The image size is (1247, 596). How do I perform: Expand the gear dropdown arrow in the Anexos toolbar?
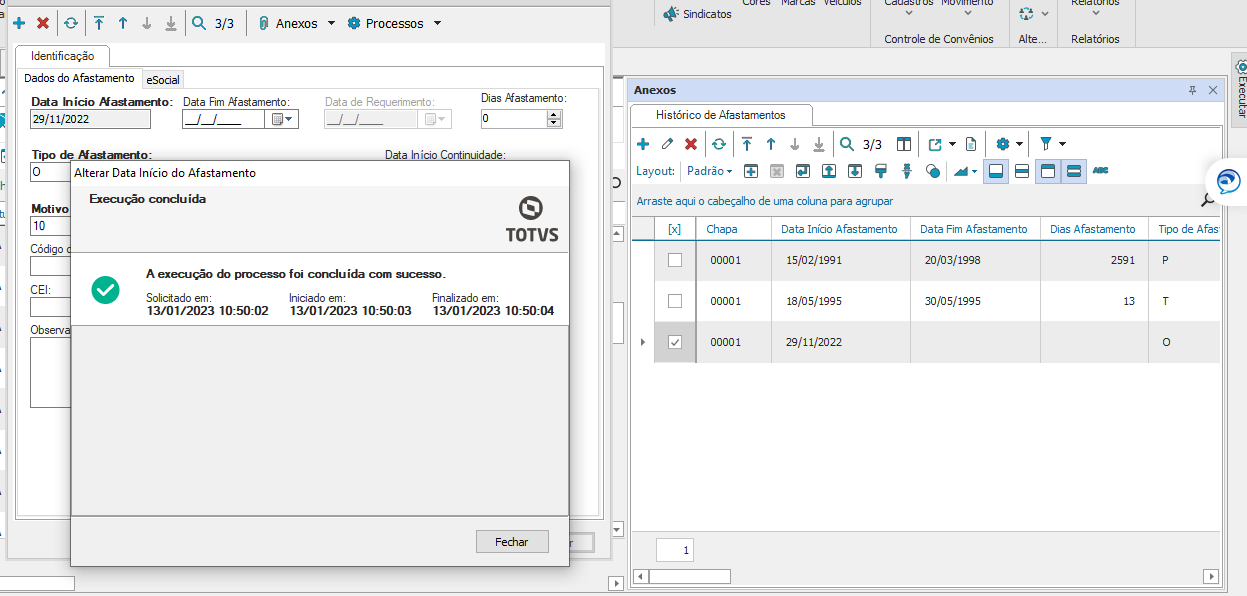1019,144
